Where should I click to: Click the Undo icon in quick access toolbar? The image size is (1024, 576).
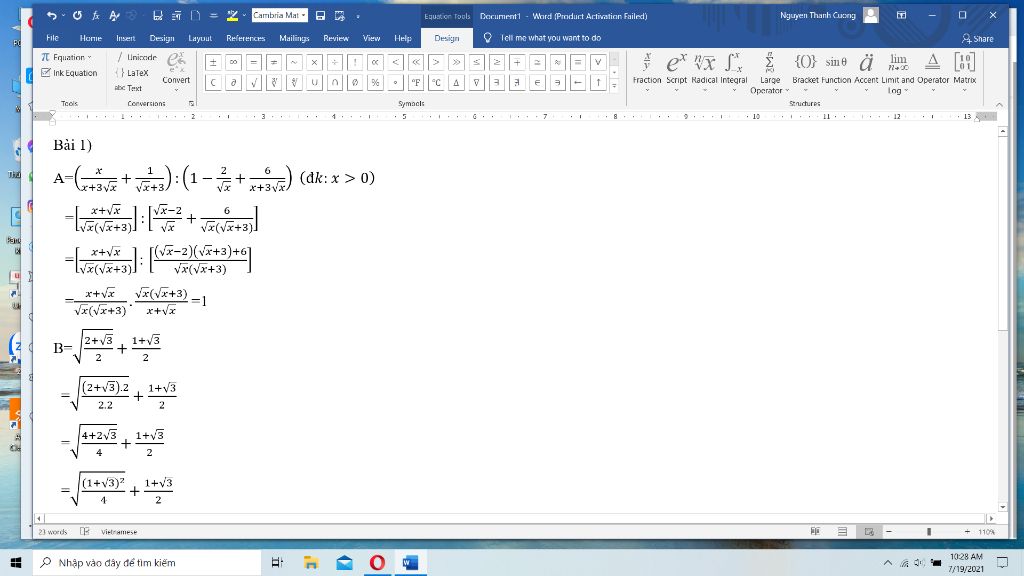52,15
